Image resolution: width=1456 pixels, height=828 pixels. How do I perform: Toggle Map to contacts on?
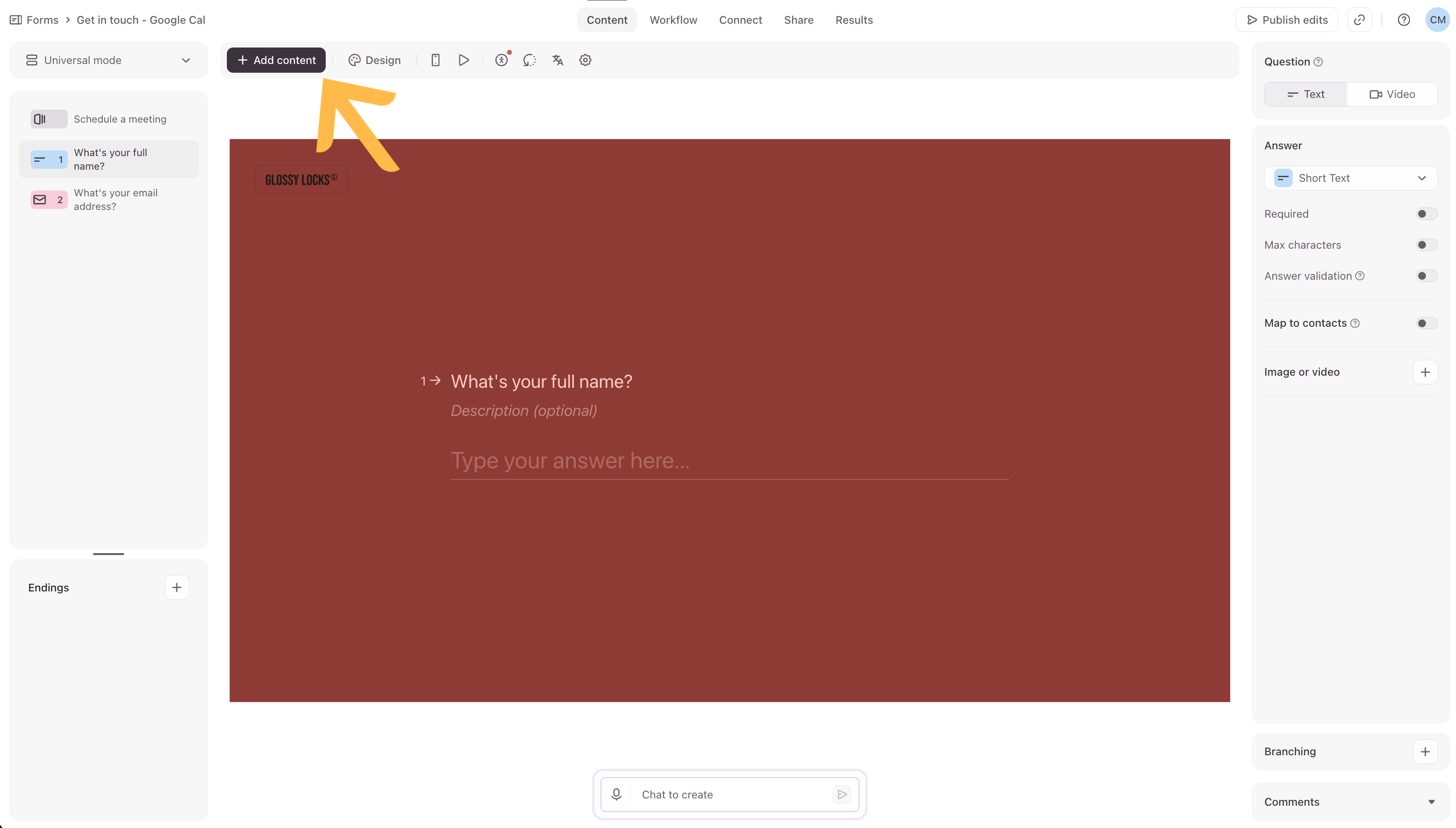point(1425,323)
